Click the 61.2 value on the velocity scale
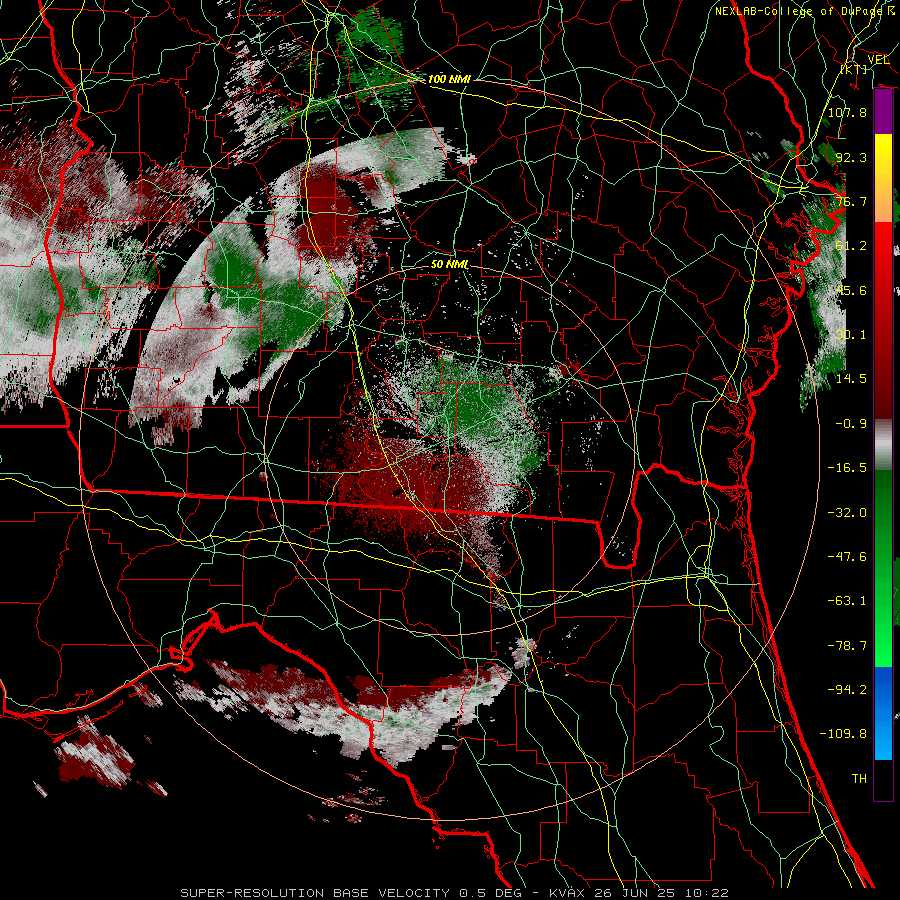The height and width of the screenshot is (900, 900). pyautogui.click(x=851, y=246)
